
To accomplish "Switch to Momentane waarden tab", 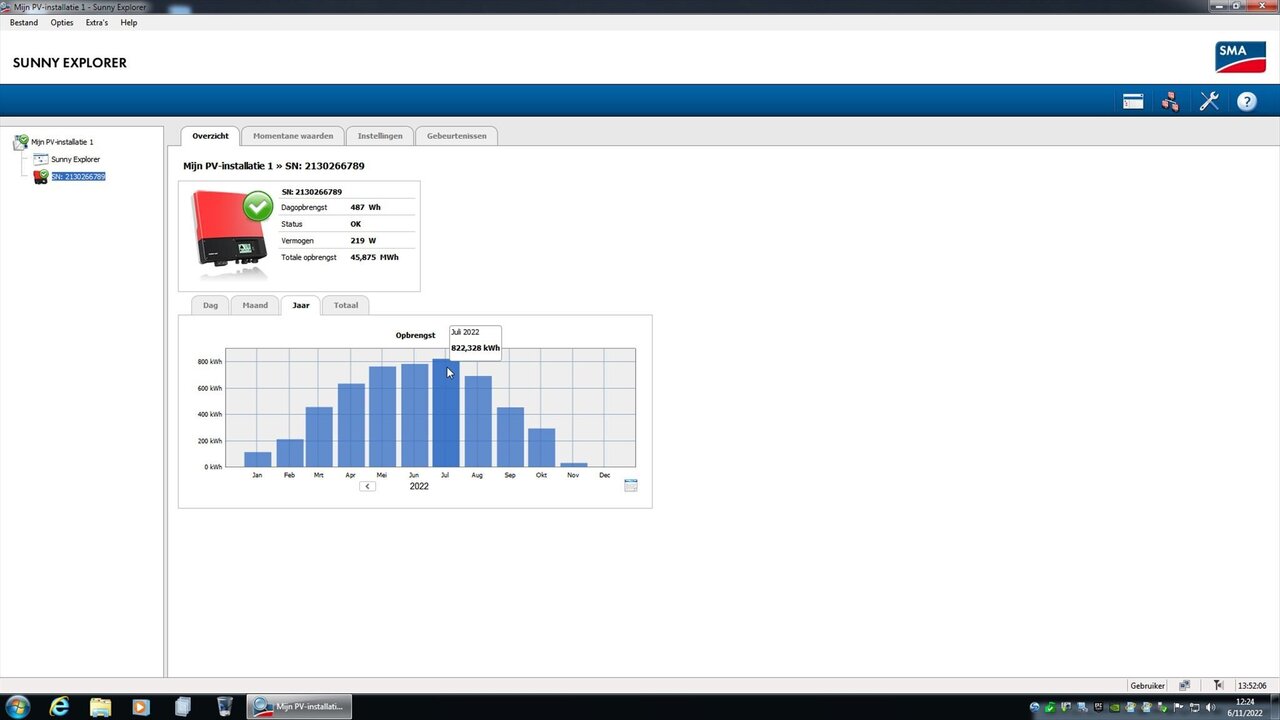I will pyautogui.click(x=293, y=136).
